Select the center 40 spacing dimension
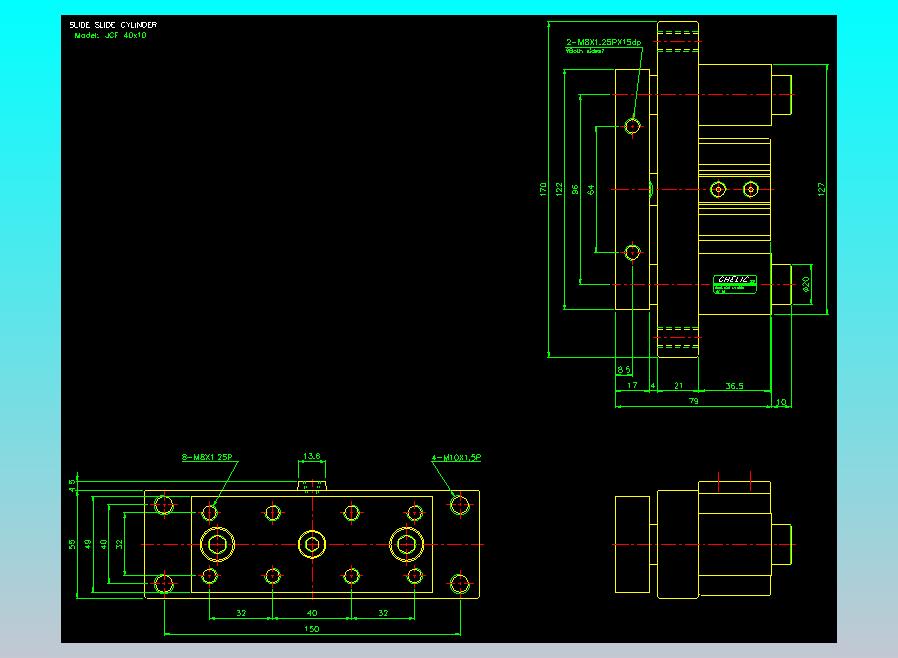The width and height of the screenshot is (898, 658). pos(312,612)
